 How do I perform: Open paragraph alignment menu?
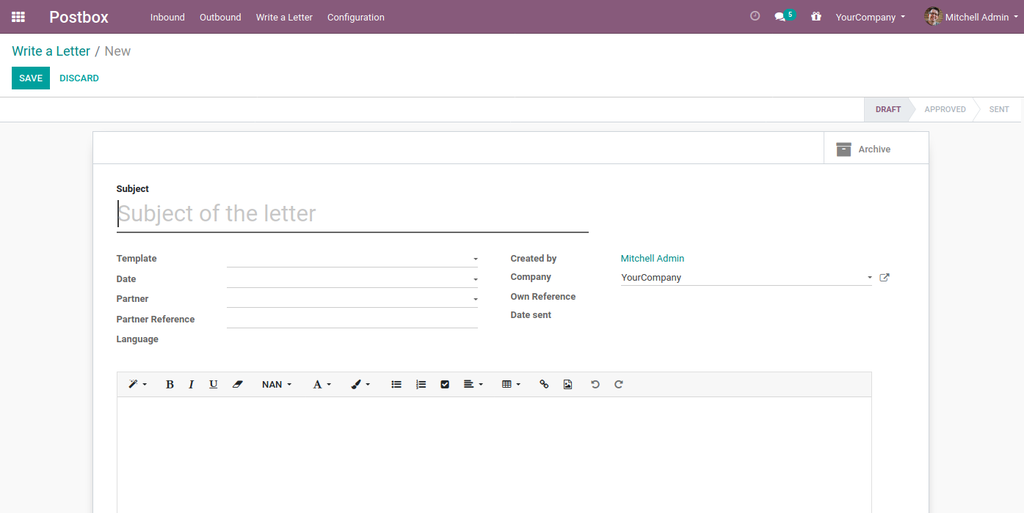pos(473,384)
